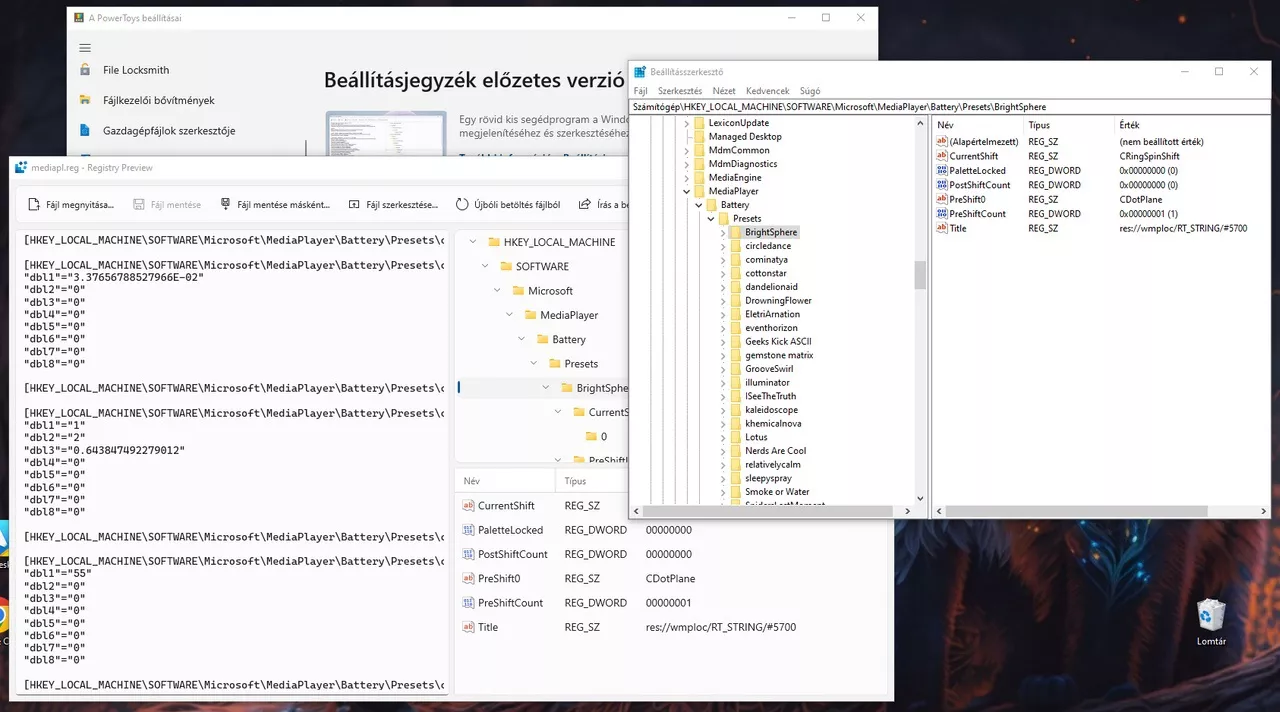Image resolution: width=1280 pixels, height=712 pixels.
Task: Select the Smoke or Water key
Action: coord(777,492)
